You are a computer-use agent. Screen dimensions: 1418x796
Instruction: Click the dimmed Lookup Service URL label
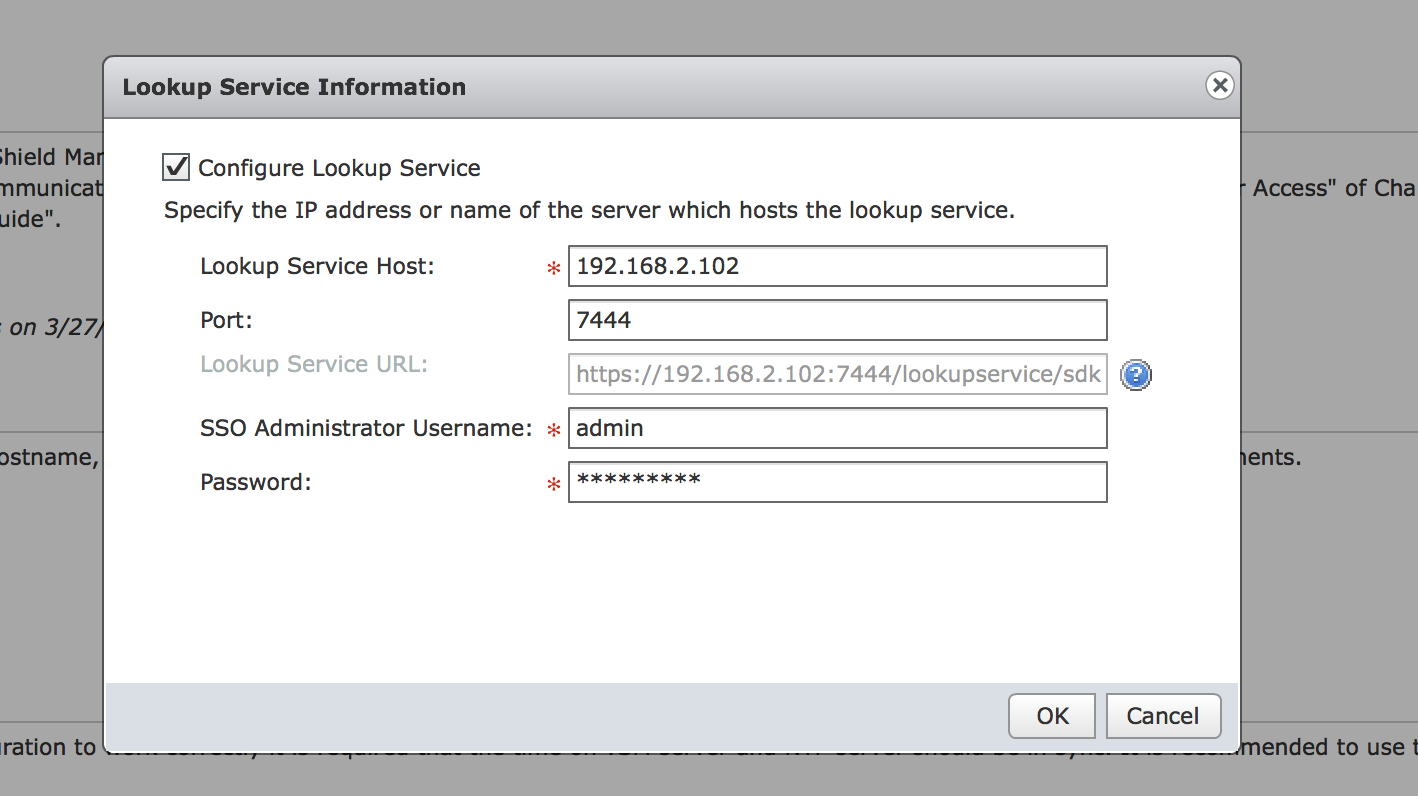coord(314,365)
